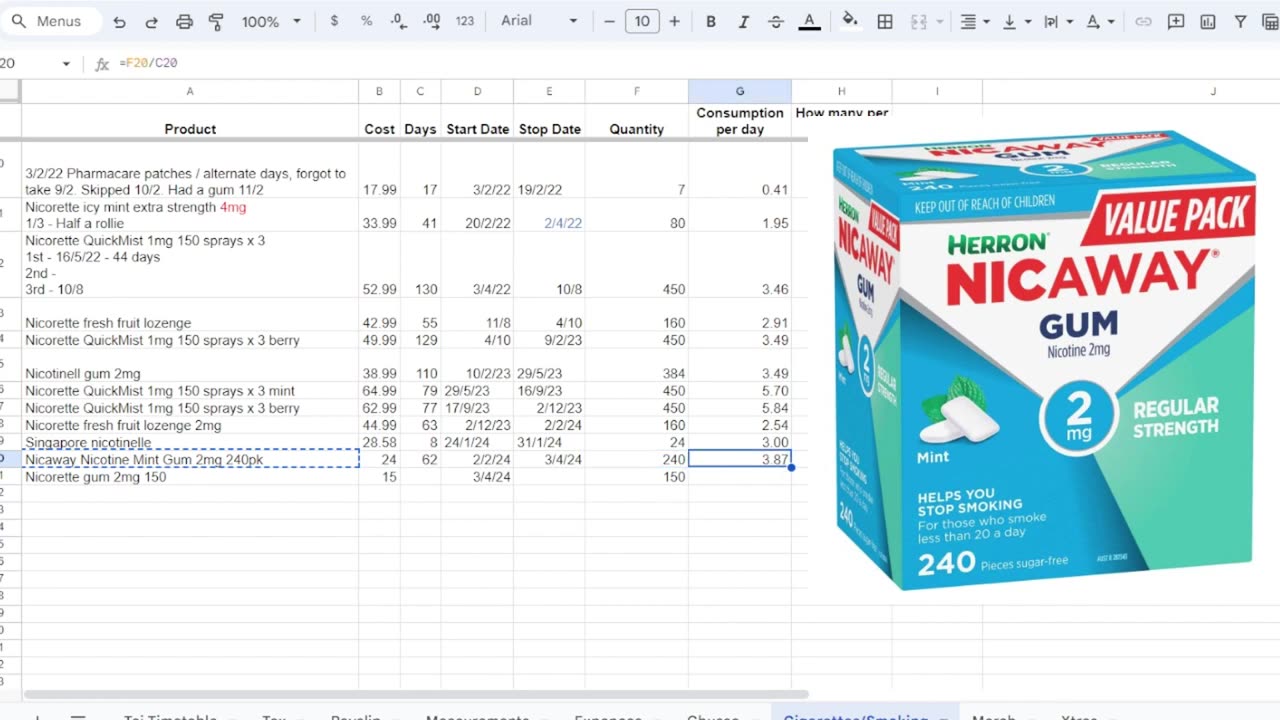Select the Nicaway gum box image

pos(1044,360)
